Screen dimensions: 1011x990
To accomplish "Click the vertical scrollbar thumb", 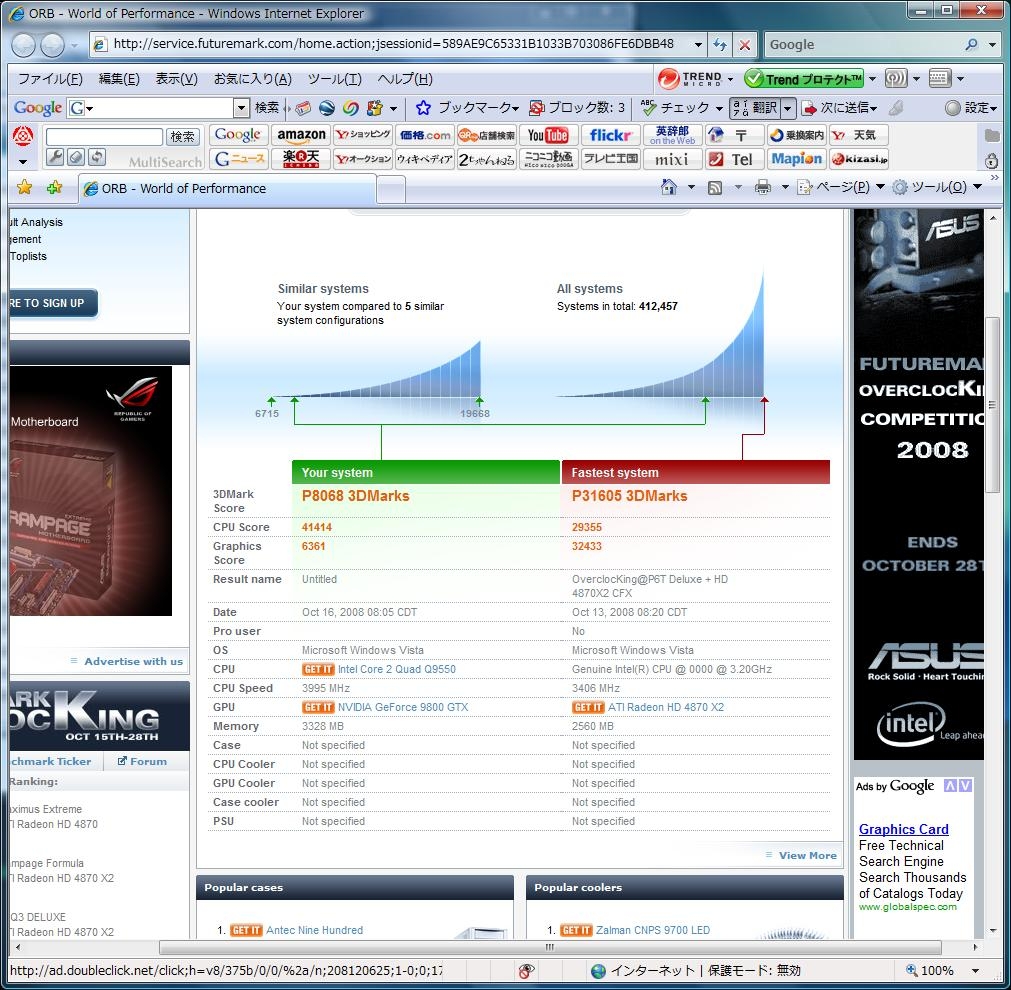I will 992,406.
